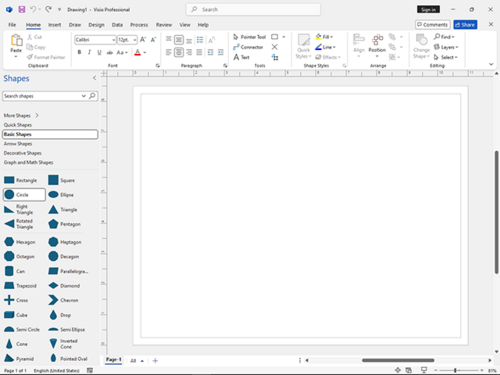Viewport: 500px width, 375px height.
Task: Click the Cut scissors button
Action: point(35,37)
